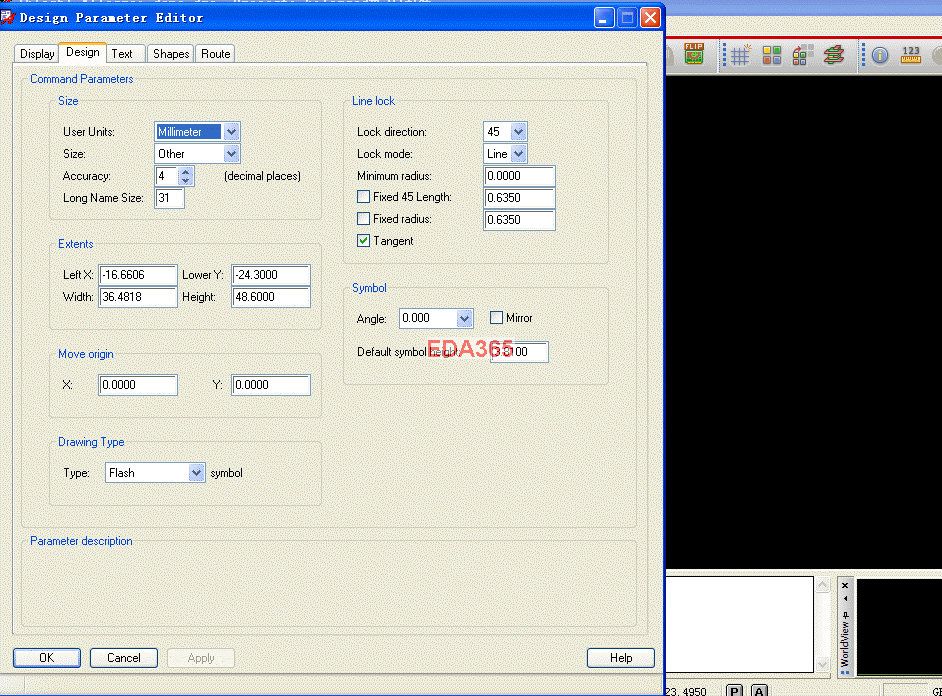
Task: Close the WorldView panel with X
Action: (x=845, y=586)
